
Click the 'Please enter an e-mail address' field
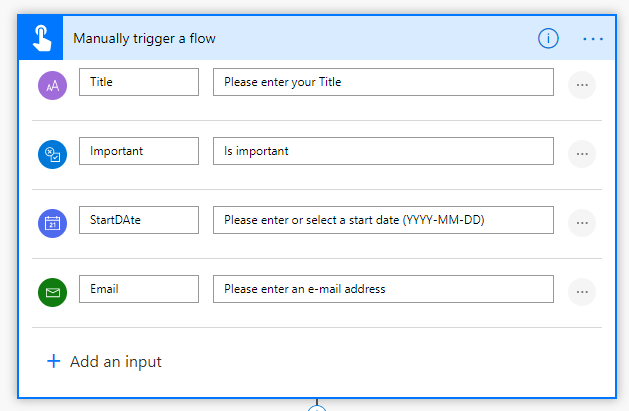coord(383,289)
